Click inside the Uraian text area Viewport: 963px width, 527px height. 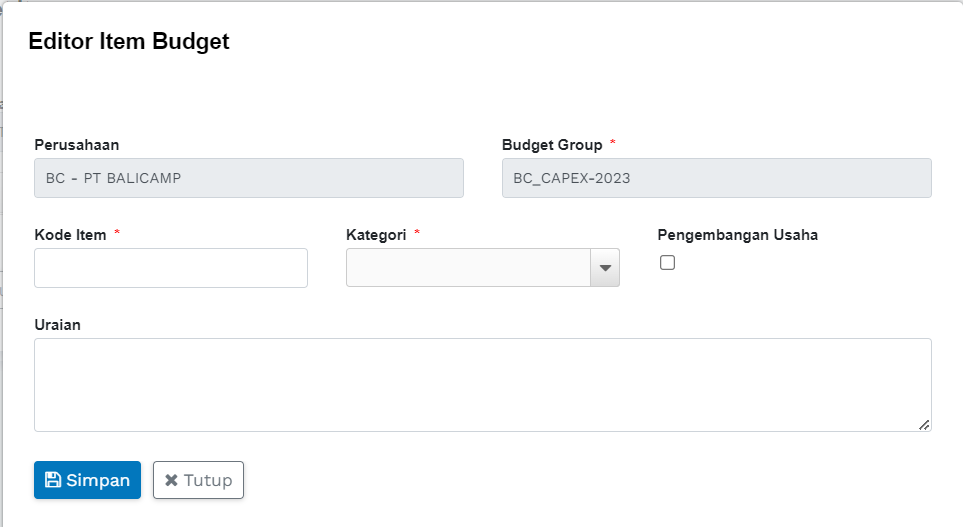point(482,385)
